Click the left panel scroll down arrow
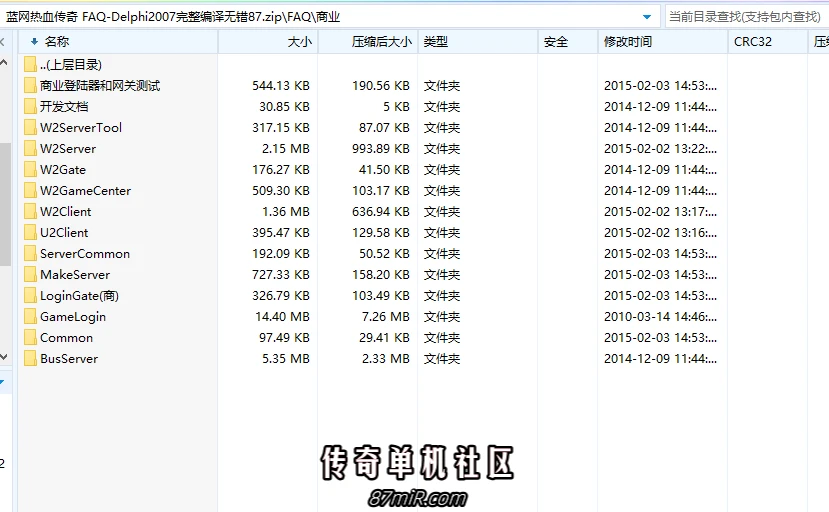 4,357
